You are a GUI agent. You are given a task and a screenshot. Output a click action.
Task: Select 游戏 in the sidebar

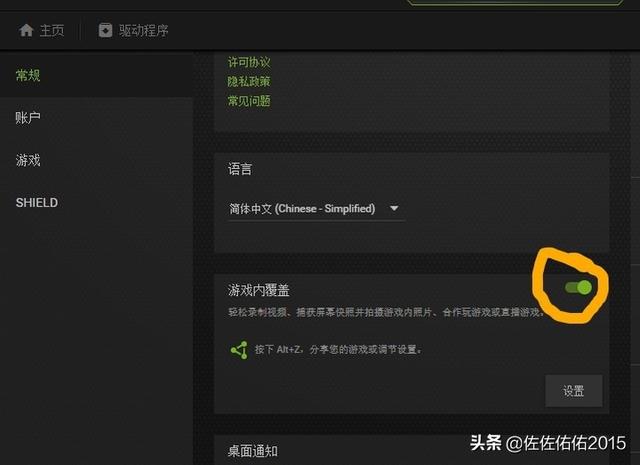pyautogui.click(x=28, y=160)
